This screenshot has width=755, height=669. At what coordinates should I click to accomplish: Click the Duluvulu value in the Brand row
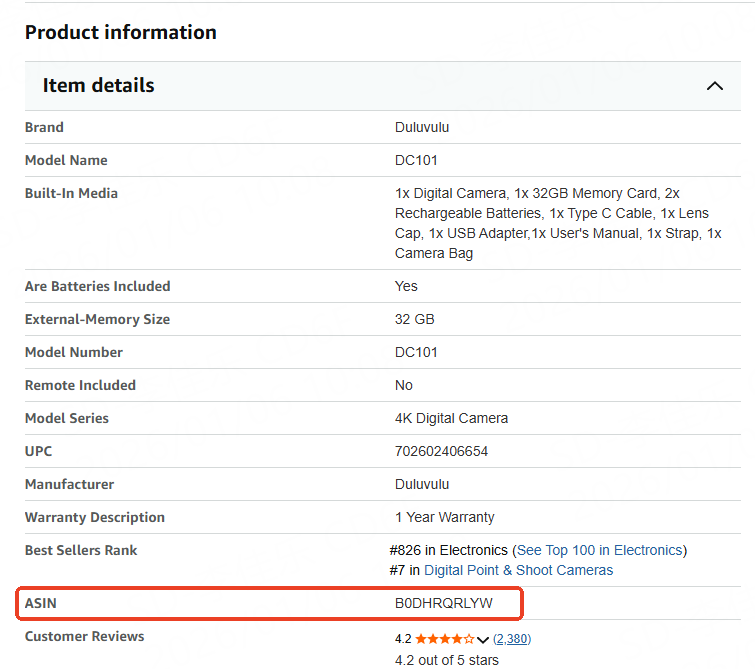coord(422,127)
